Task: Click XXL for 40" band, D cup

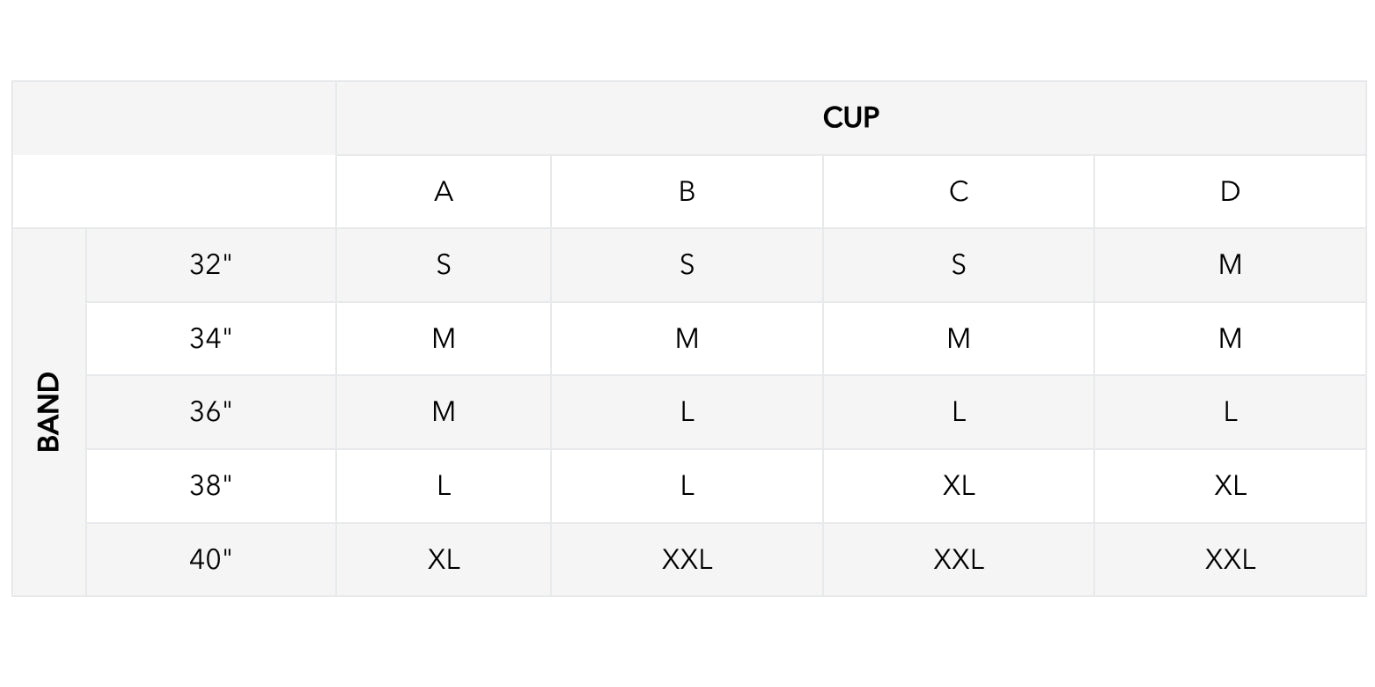Action: click(1230, 560)
